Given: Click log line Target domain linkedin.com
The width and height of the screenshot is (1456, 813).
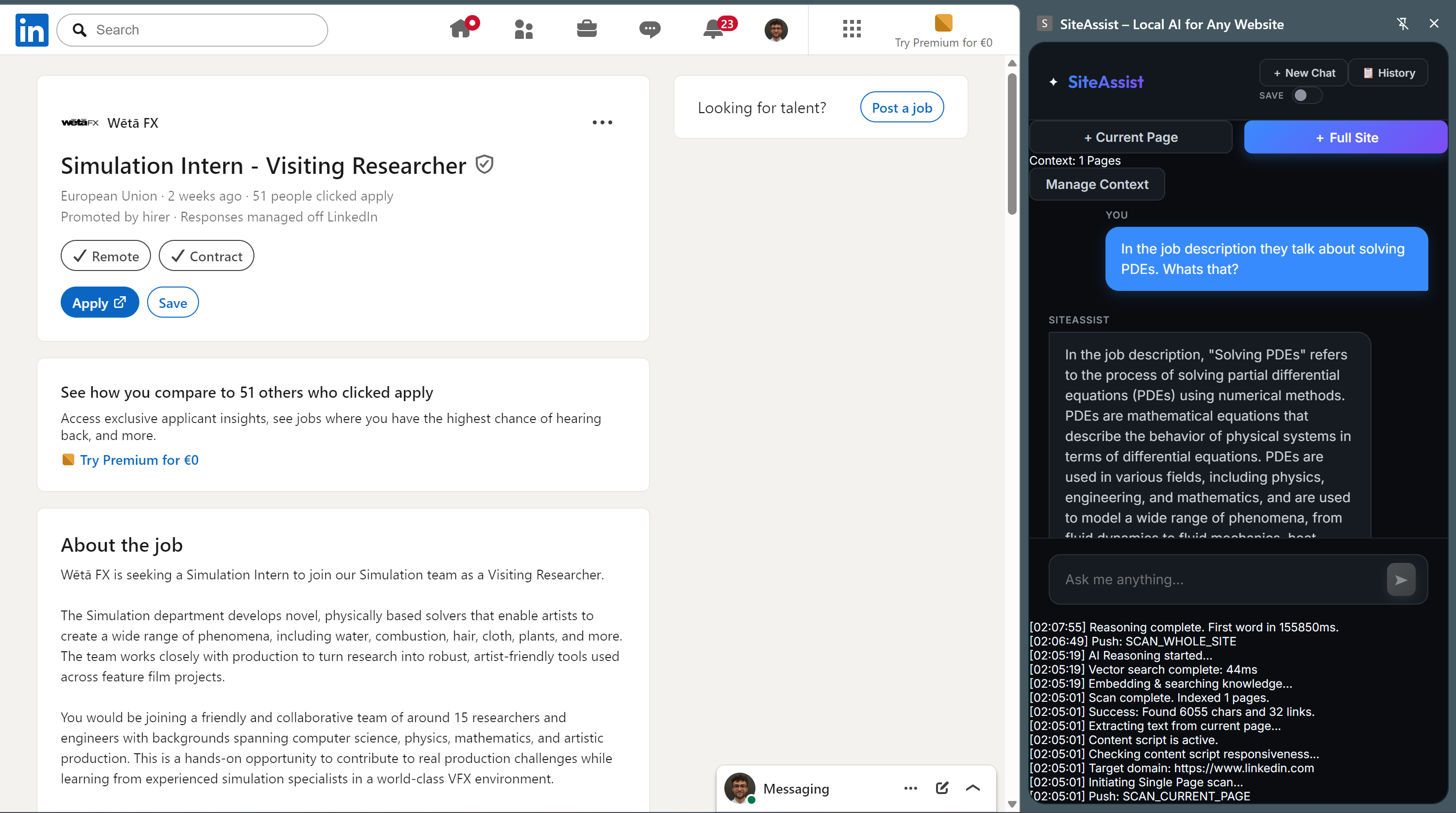Looking at the screenshot, I should coord(1171,768).
